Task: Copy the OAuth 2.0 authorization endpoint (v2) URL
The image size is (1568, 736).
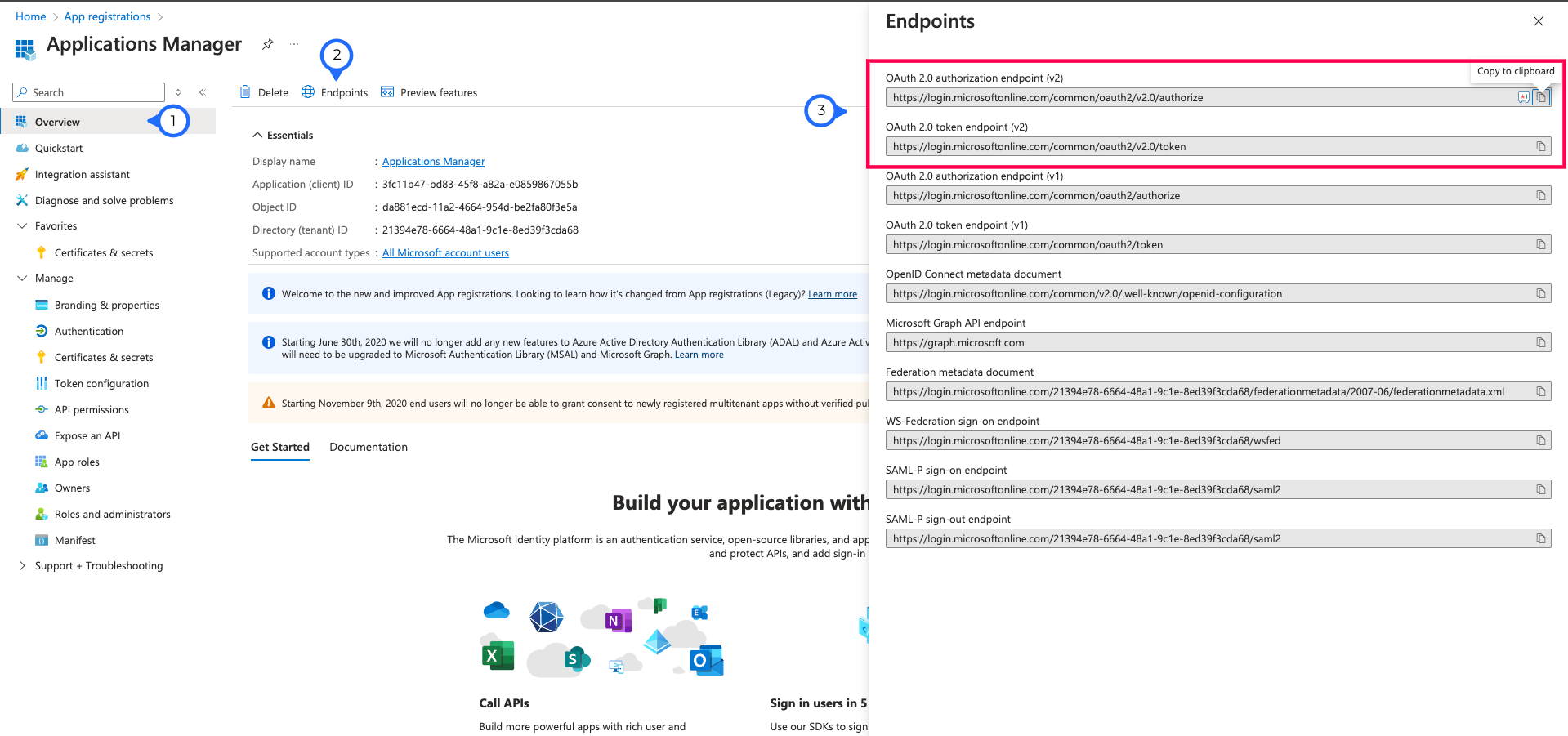Action: point(1540,97)
